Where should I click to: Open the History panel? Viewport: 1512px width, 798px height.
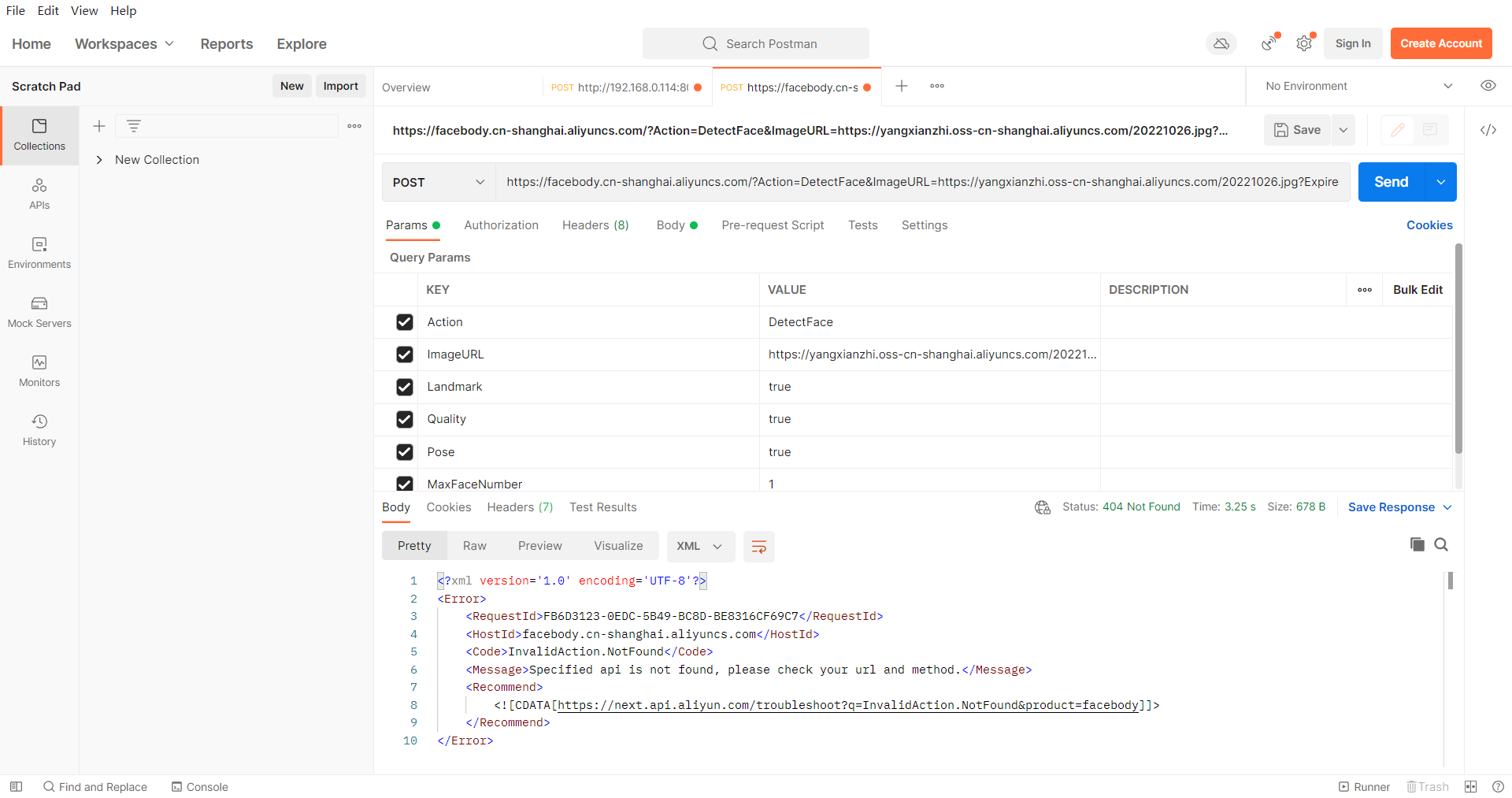[x=39, y=430]
